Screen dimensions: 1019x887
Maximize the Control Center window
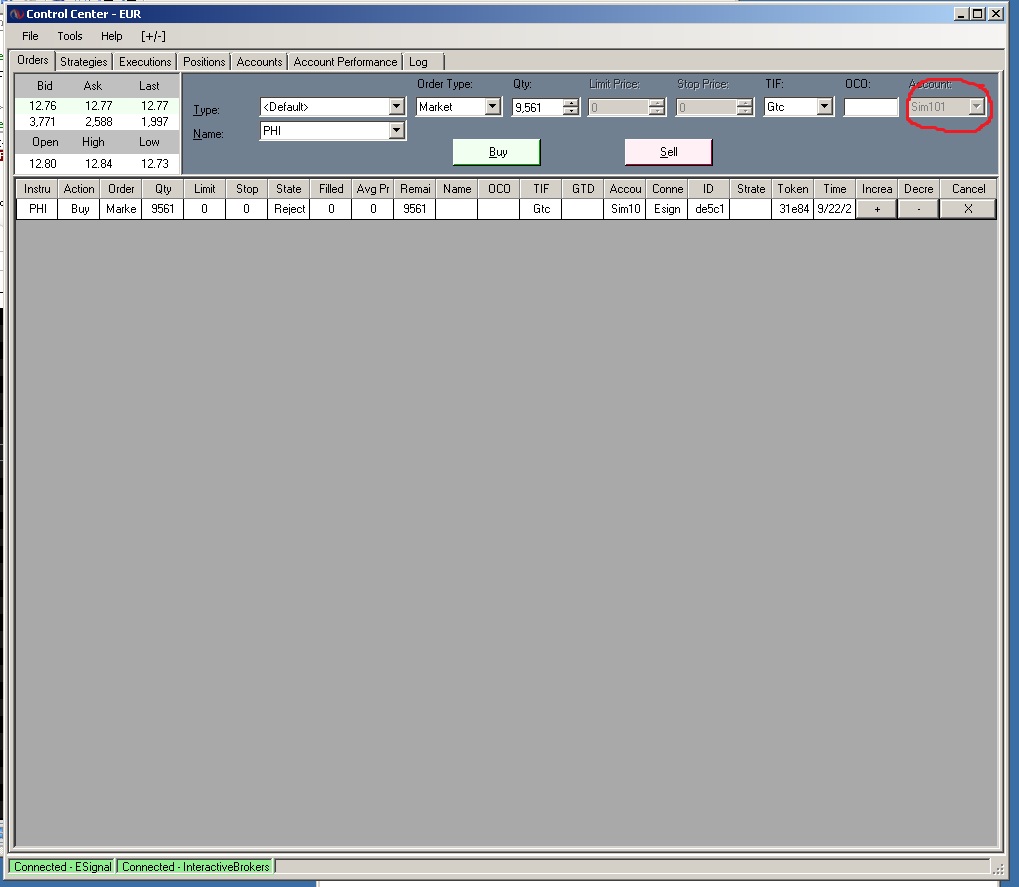tap(977, 14)
